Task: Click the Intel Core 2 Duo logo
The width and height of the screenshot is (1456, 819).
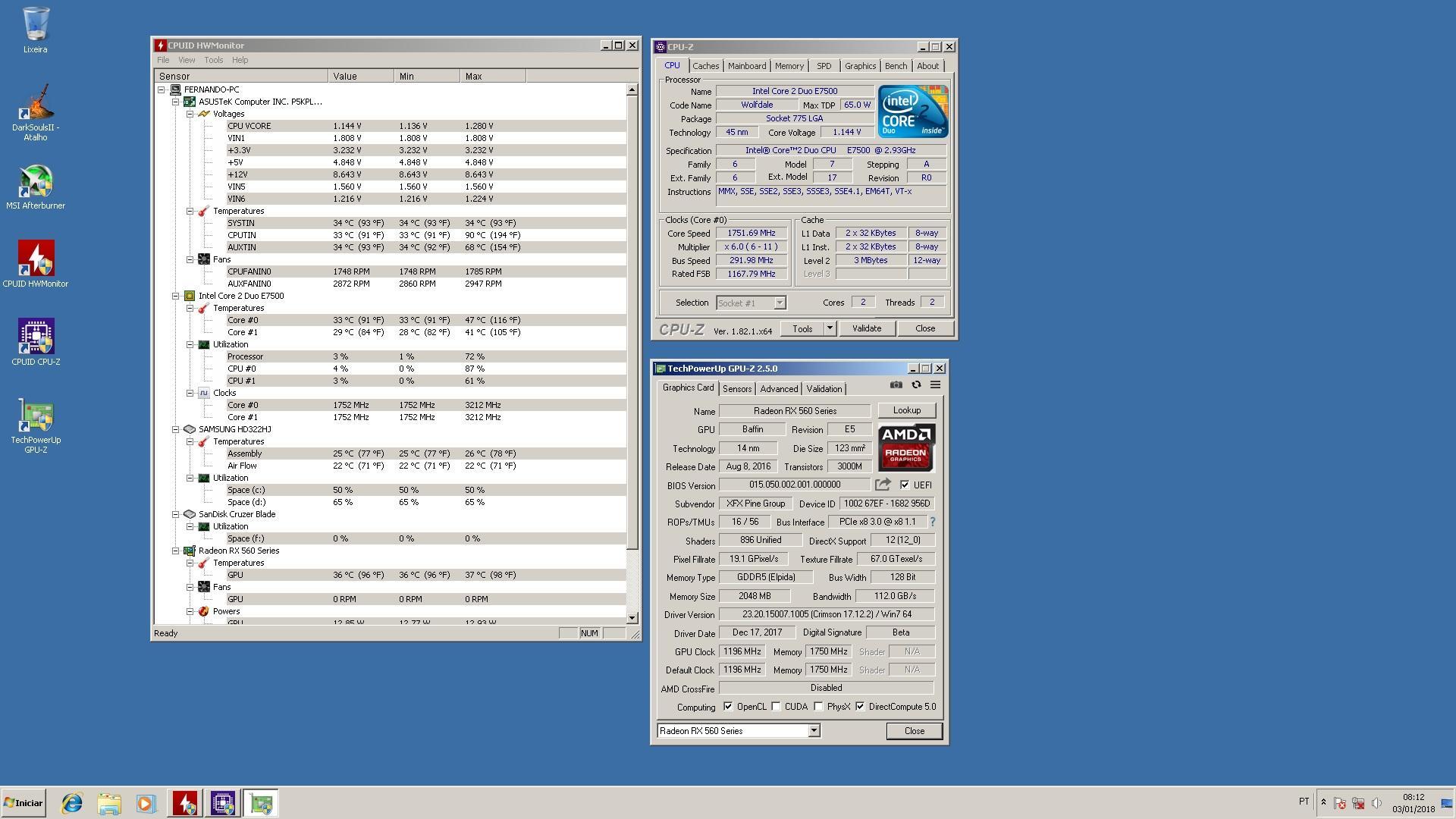Action: click(913, 111)
